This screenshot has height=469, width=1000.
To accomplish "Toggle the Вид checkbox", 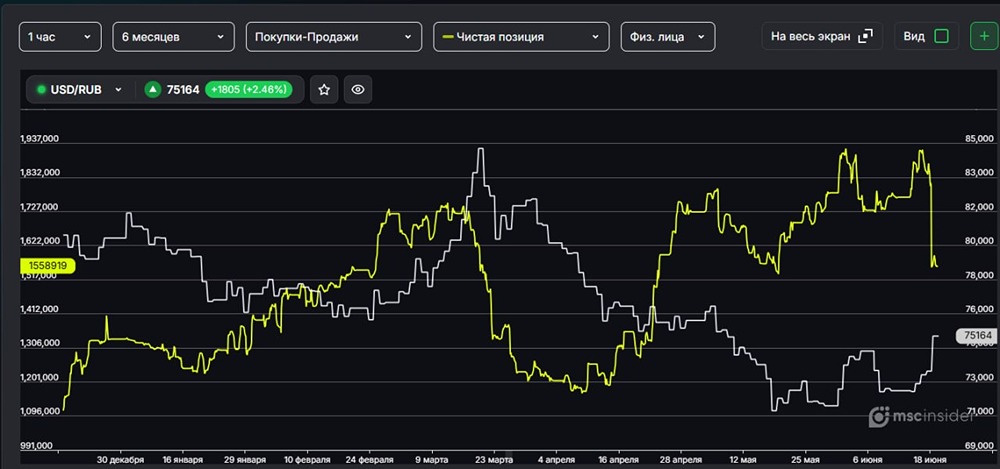I will [941, 36].
